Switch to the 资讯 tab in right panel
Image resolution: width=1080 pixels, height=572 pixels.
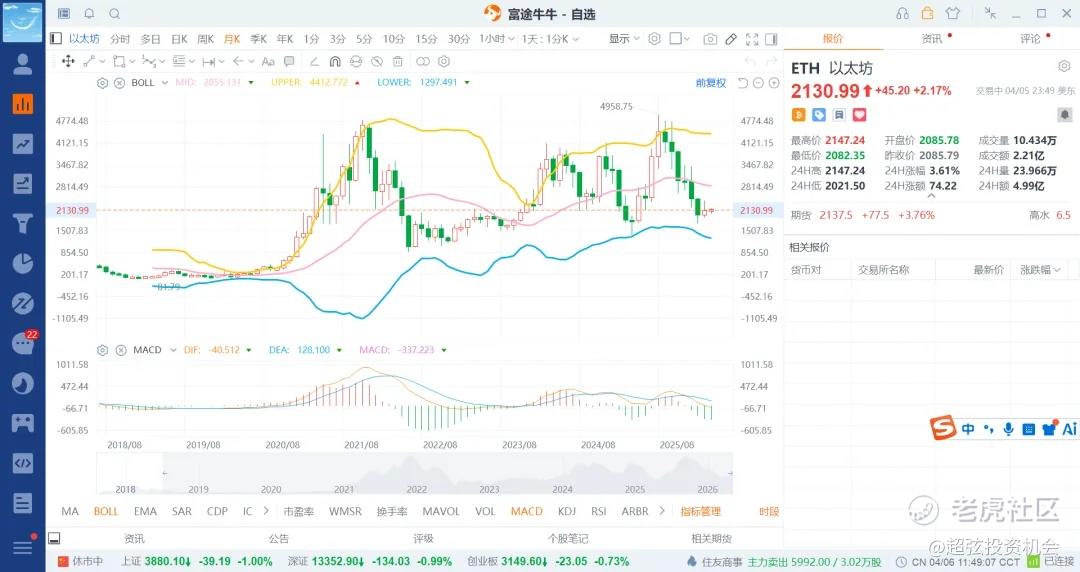[x=931, y=38]
